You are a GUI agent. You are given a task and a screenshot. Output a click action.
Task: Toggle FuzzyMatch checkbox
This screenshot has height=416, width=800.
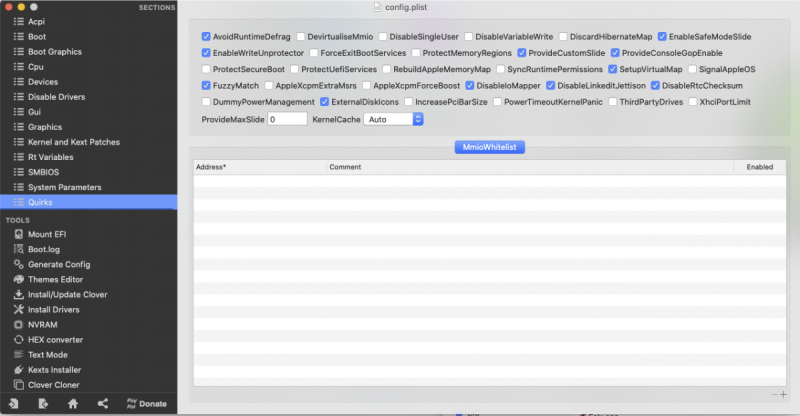coord(206,86)
